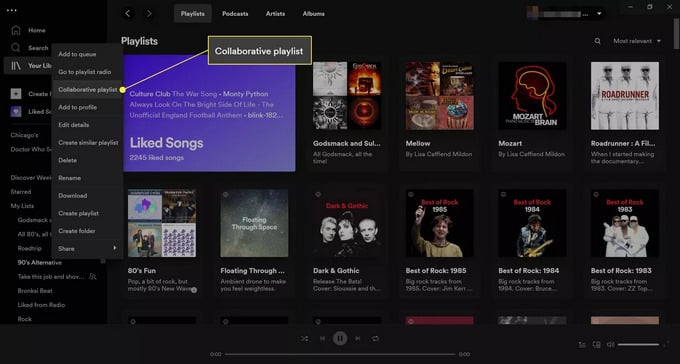Image resolution: width=680 pixels, height=364 pixels.
Task: Open the Liked Songs card
Action: (209, 113)
